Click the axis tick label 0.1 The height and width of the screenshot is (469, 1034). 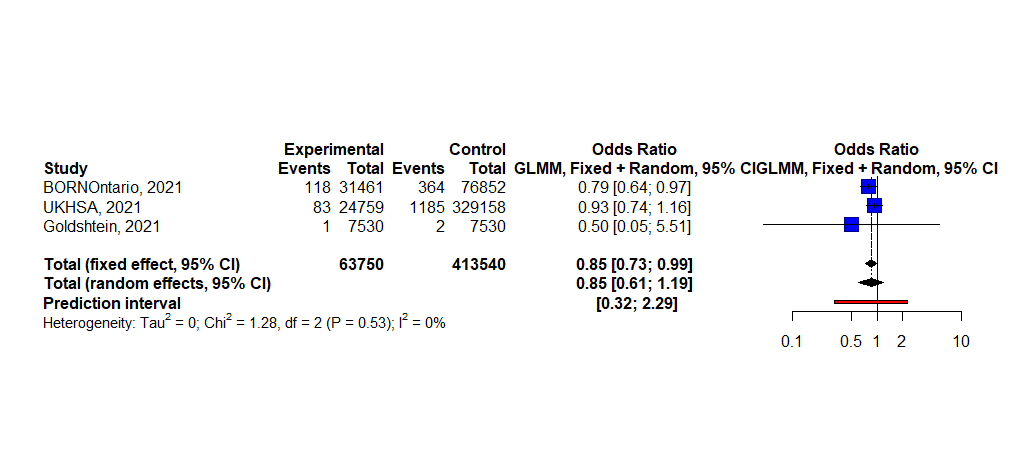(x=792, y=342)
